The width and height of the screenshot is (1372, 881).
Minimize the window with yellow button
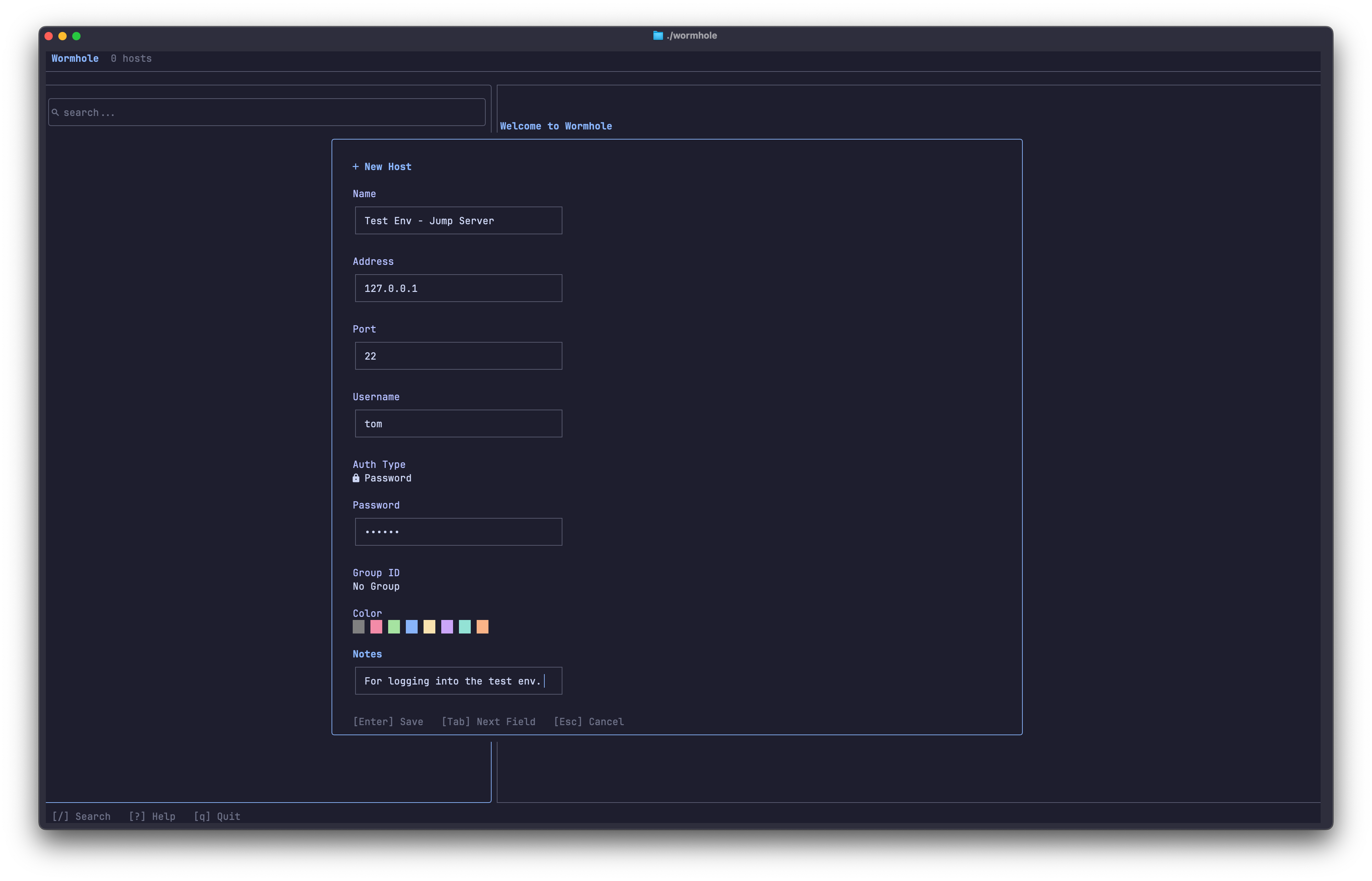[62, 36]
